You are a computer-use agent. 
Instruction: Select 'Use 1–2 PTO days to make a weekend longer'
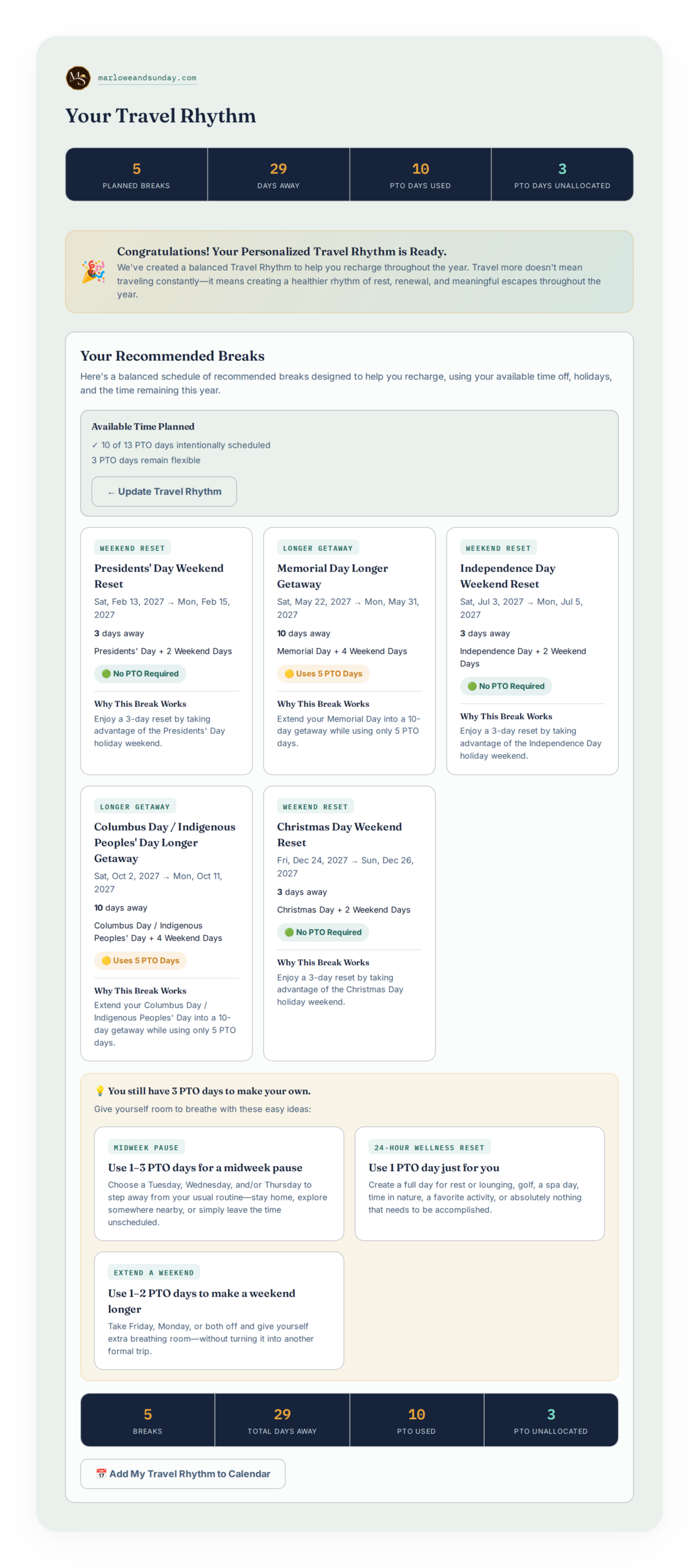pos(202,1300)
